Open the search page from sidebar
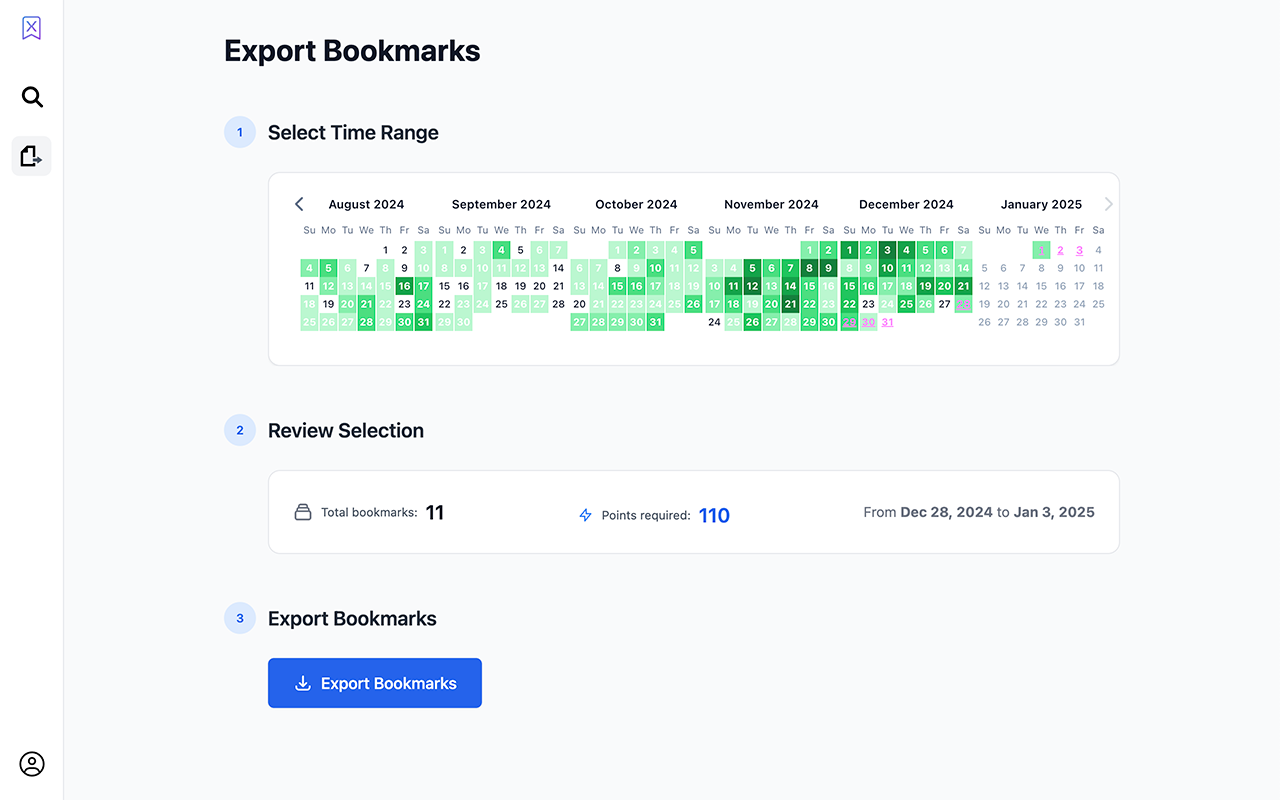The width and height of the screenshot is (1280, 800). pyautogui.click(x=32, y=97)
